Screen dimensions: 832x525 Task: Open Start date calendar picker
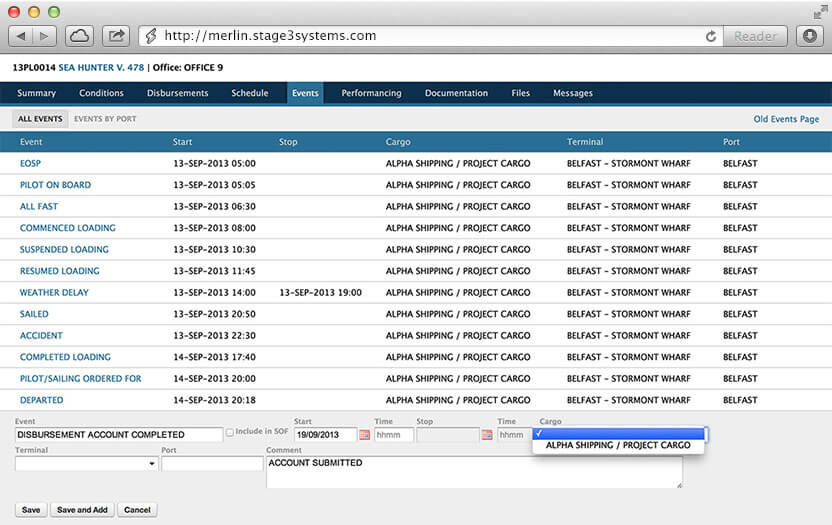coord(364,435)
